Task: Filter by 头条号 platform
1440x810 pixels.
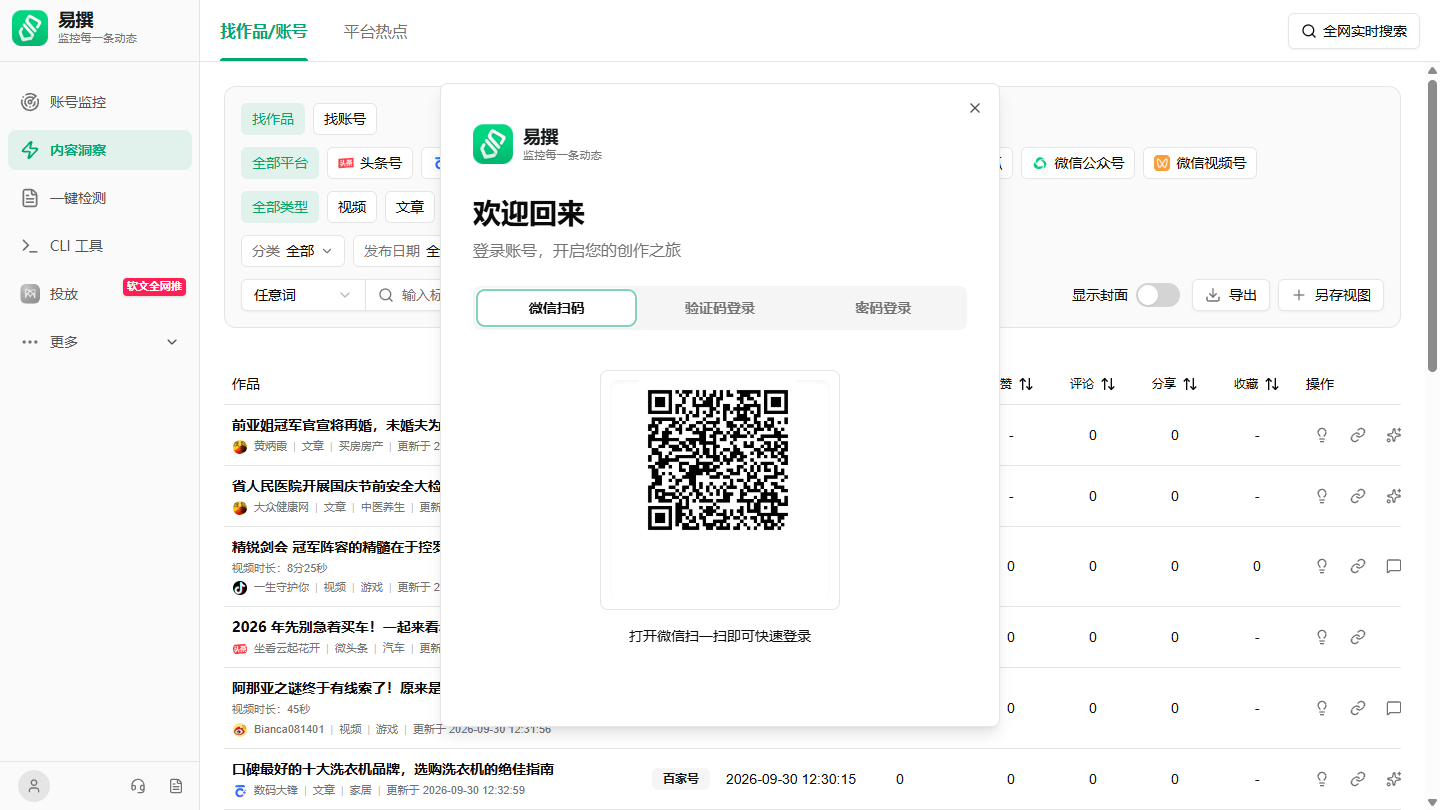Action: coord(370,163)
